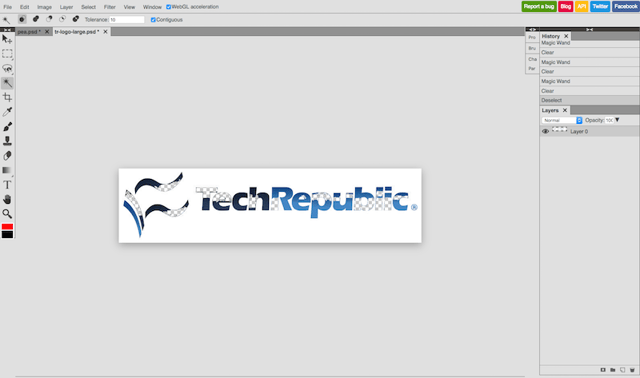Click the Twitter button

click(600, 7)
